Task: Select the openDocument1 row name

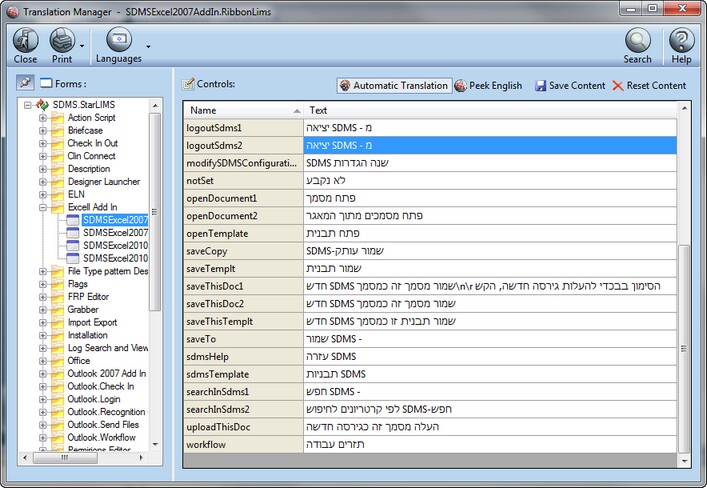Action: click(x=244, y=198)
